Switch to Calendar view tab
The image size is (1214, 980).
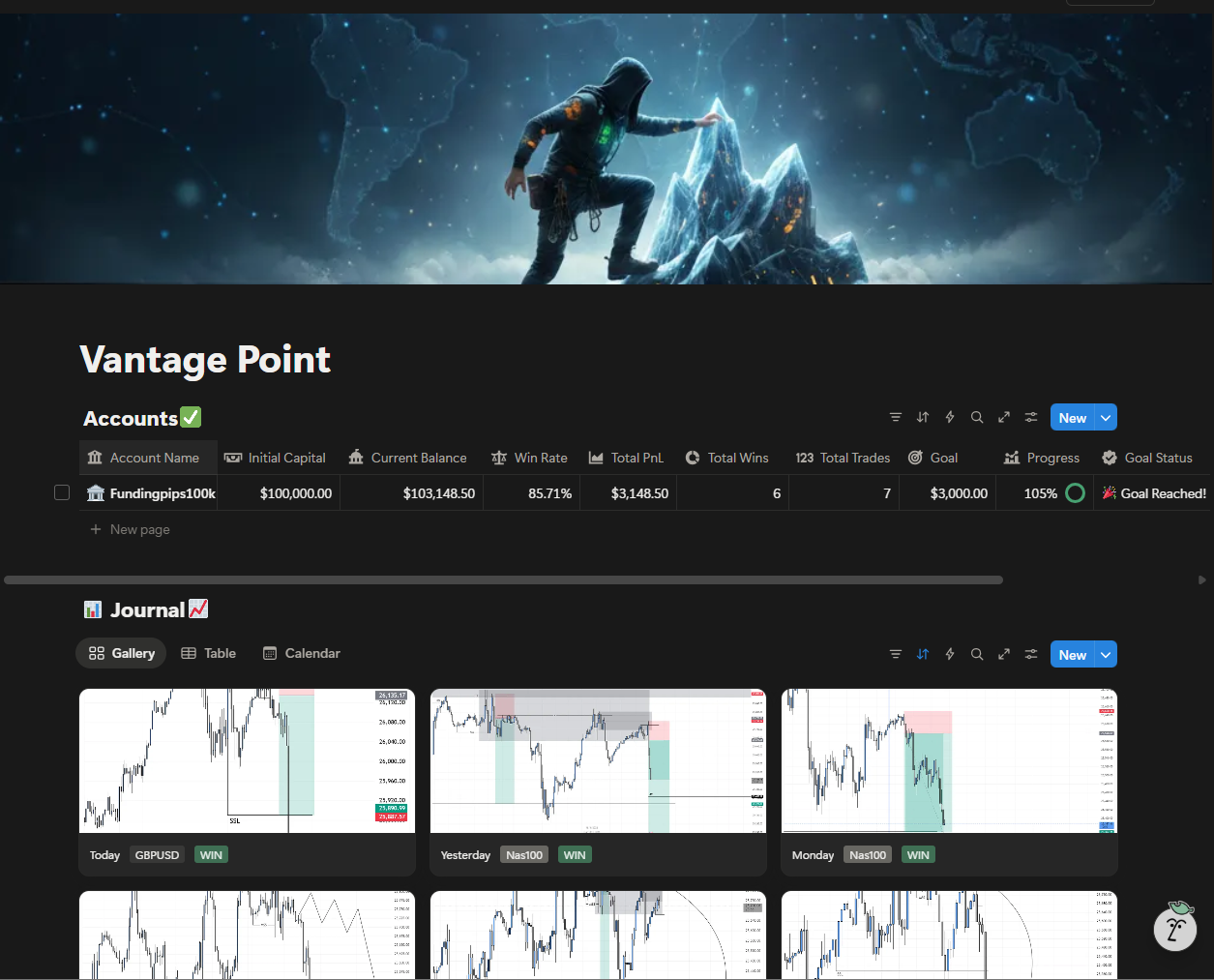click(302, 653)
